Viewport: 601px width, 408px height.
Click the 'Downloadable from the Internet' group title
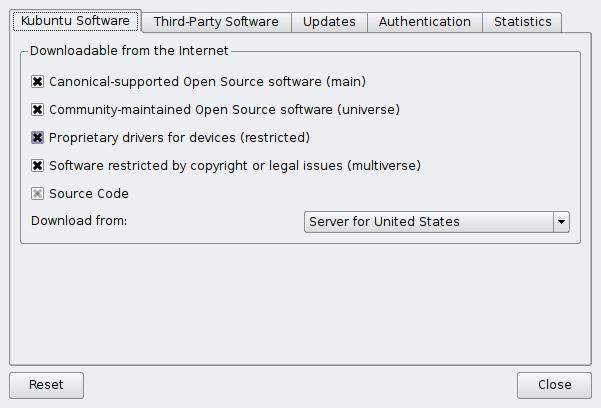(x=129, y=50)
